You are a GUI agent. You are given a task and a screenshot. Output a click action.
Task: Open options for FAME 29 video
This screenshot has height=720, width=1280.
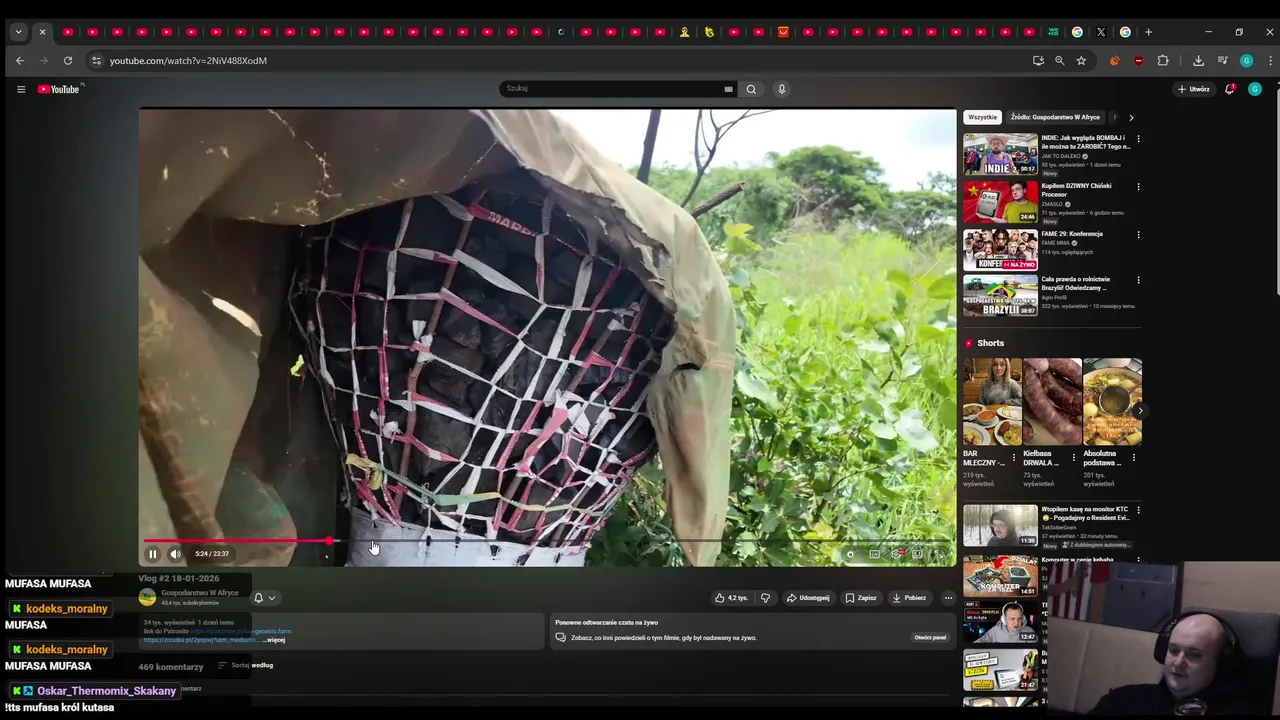point(1138,235)
